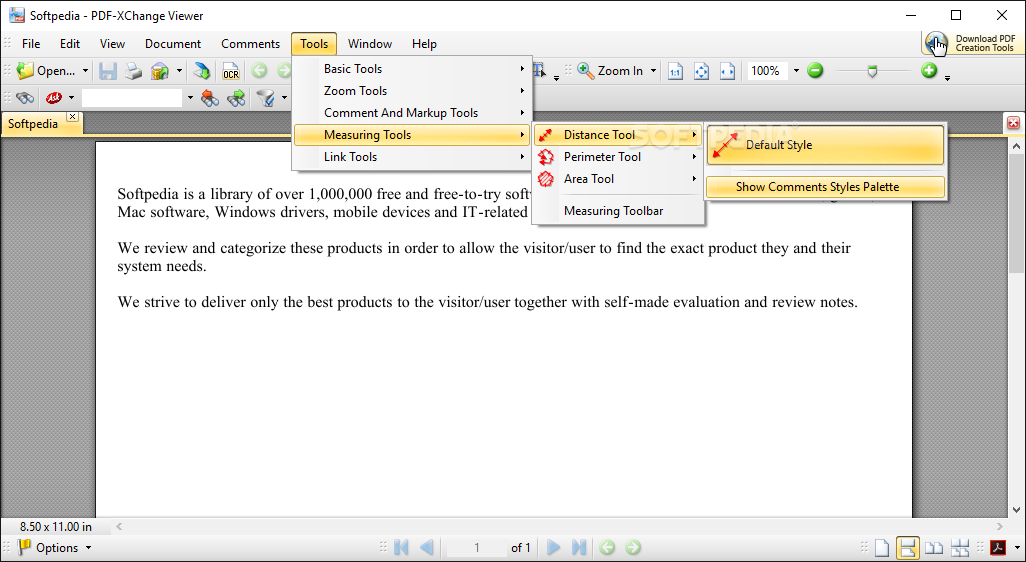
Task: Close the Softpedia document tab
Action: (x=73, y=116)
